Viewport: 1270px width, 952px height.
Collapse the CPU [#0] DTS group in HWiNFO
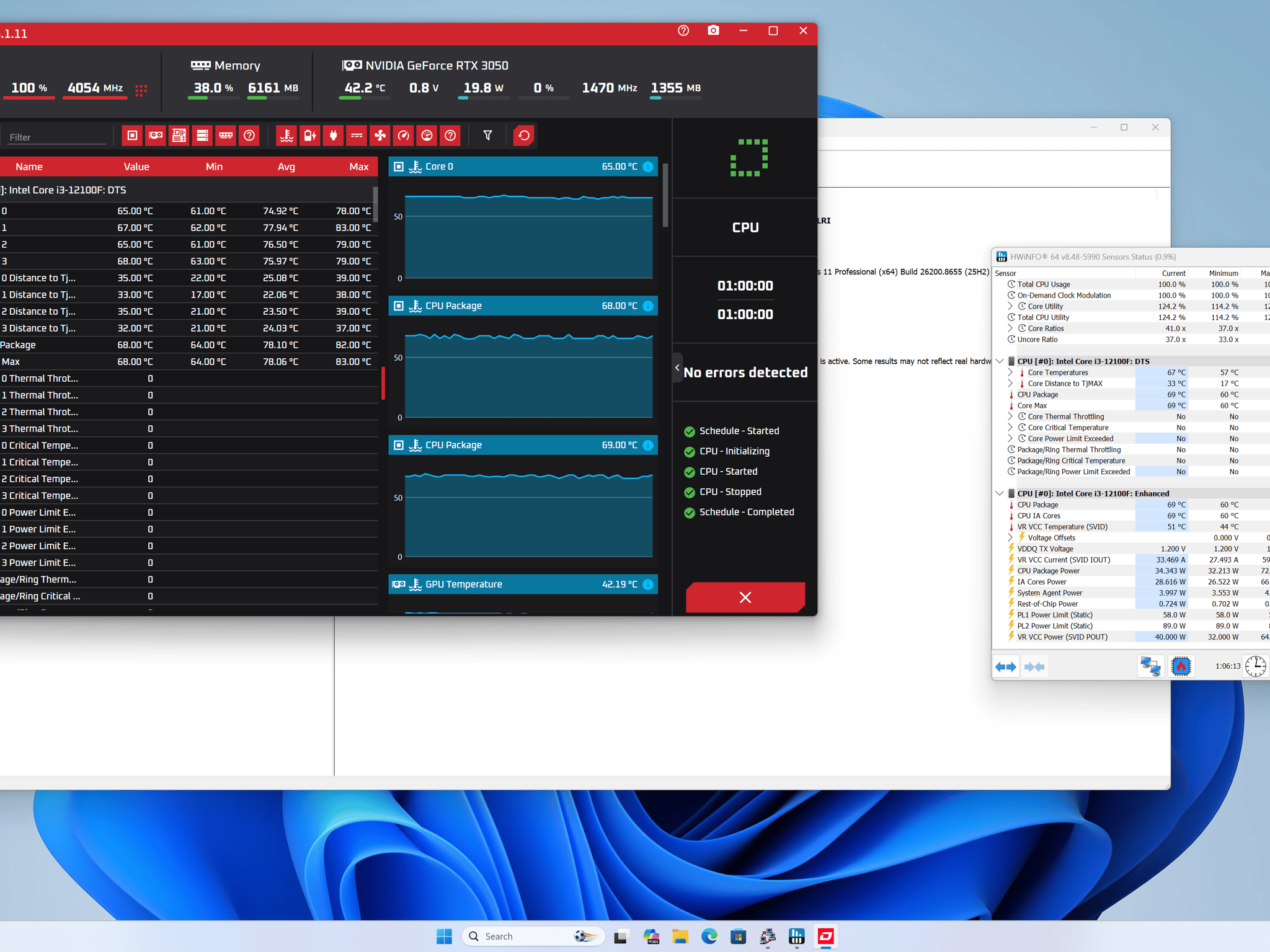(x=1000, y=361)
